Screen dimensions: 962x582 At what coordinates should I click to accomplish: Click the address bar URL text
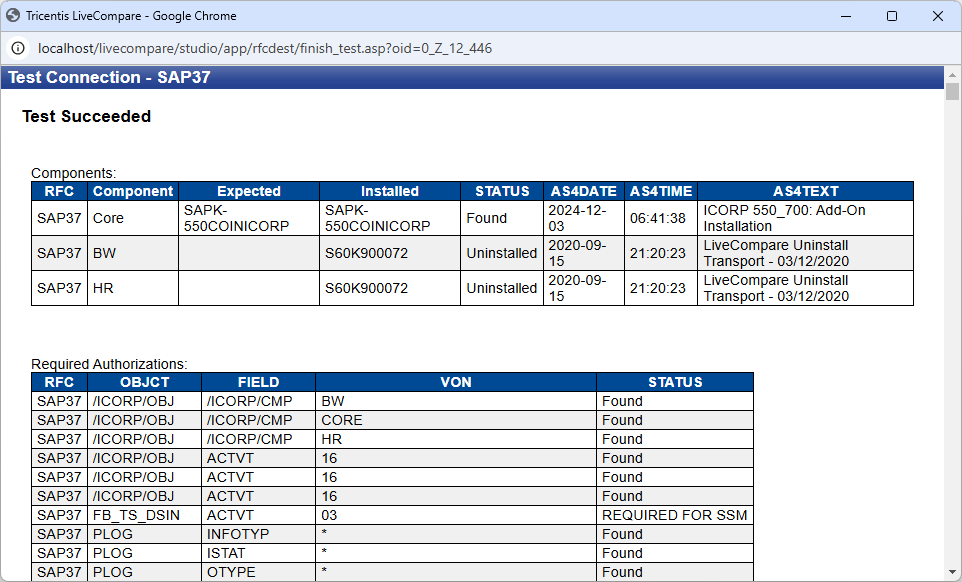pyautogui.click(x=264, y=48)
